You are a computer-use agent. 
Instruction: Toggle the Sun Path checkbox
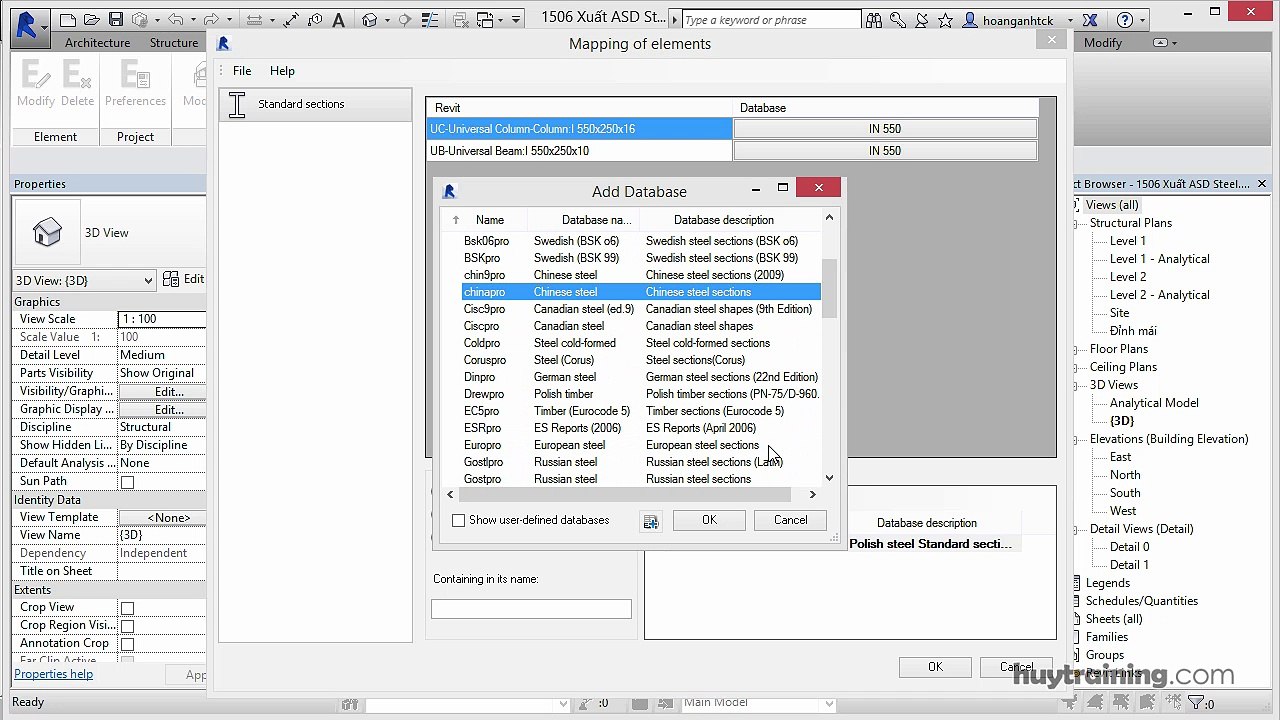[127, 482]
